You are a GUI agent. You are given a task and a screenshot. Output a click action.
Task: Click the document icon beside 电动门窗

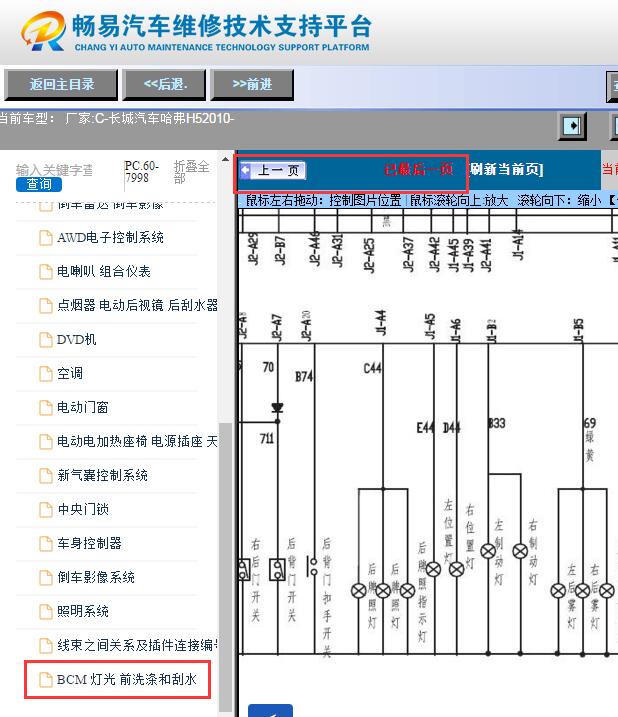46,407
